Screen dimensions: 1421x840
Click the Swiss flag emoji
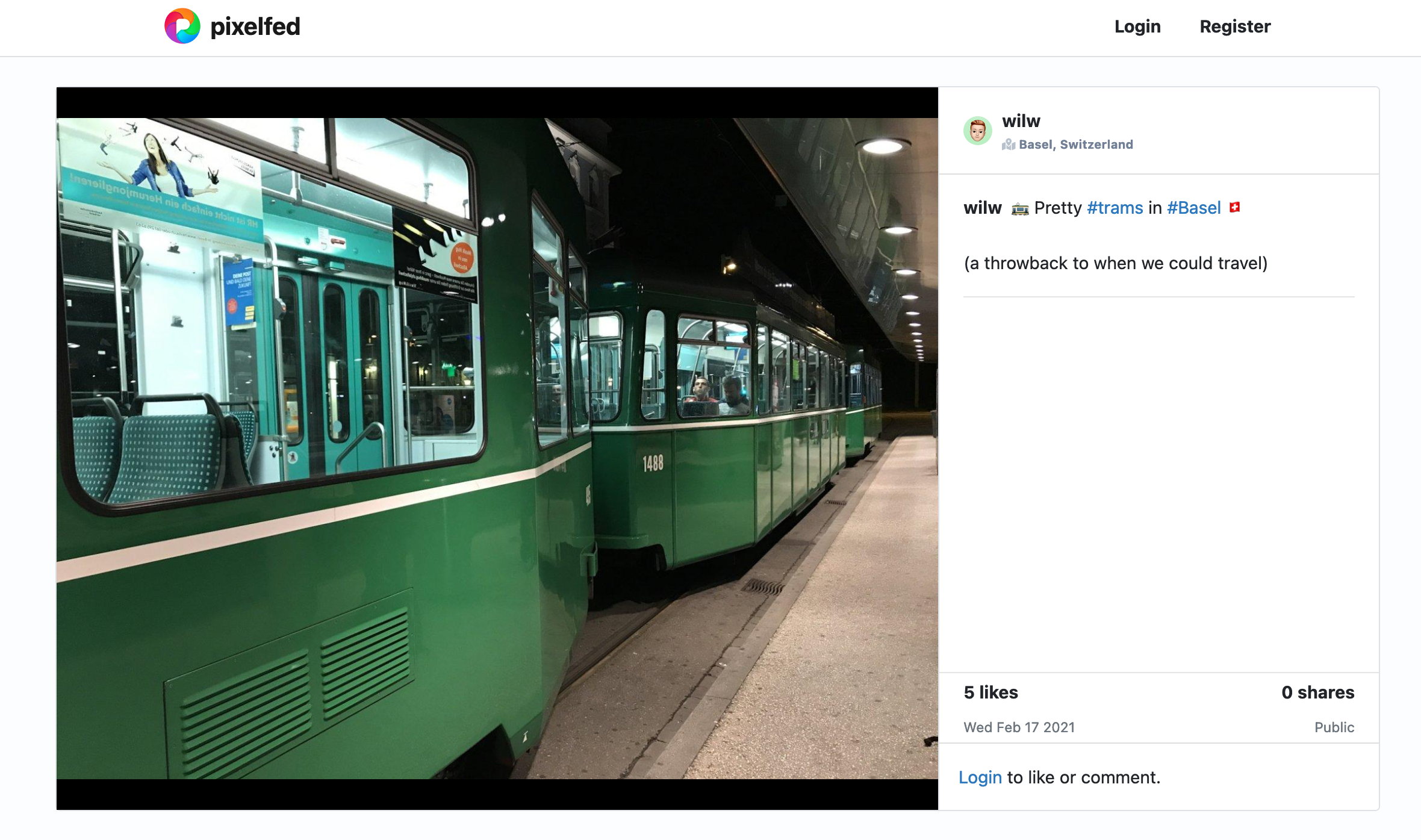tap(1233, 207)
